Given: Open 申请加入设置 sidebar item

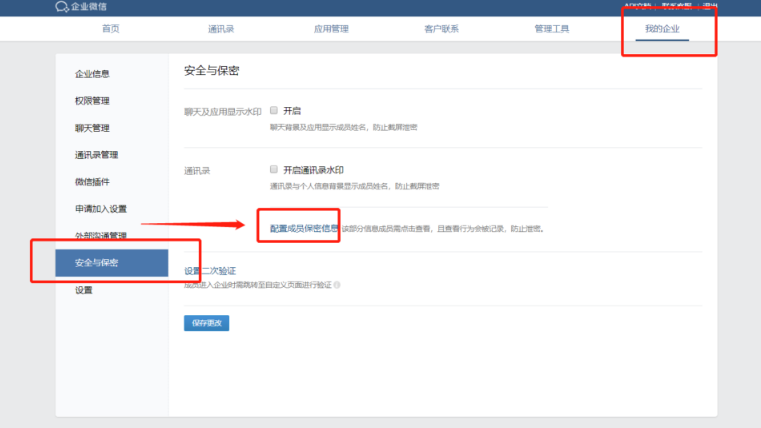Looking at the screenshot, I should [x=100, y=209].
